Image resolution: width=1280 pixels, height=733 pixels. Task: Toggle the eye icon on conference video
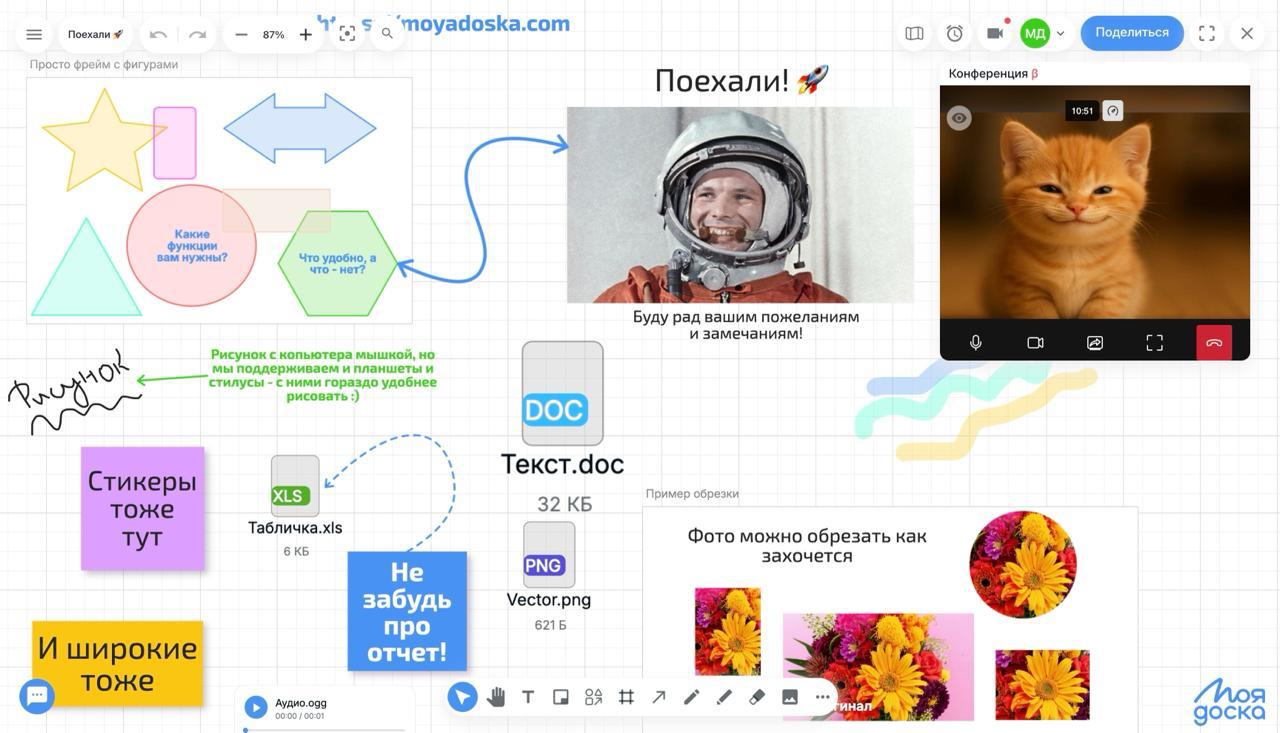coord(959,118)
